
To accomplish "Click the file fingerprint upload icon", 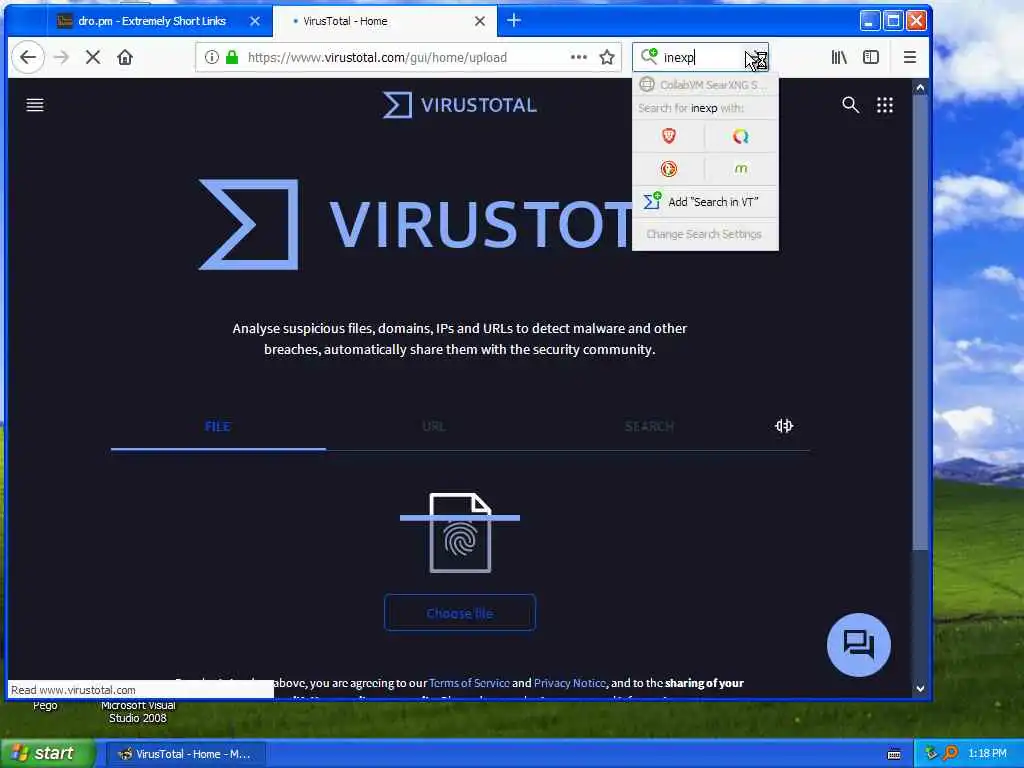I will click(460, 532).
